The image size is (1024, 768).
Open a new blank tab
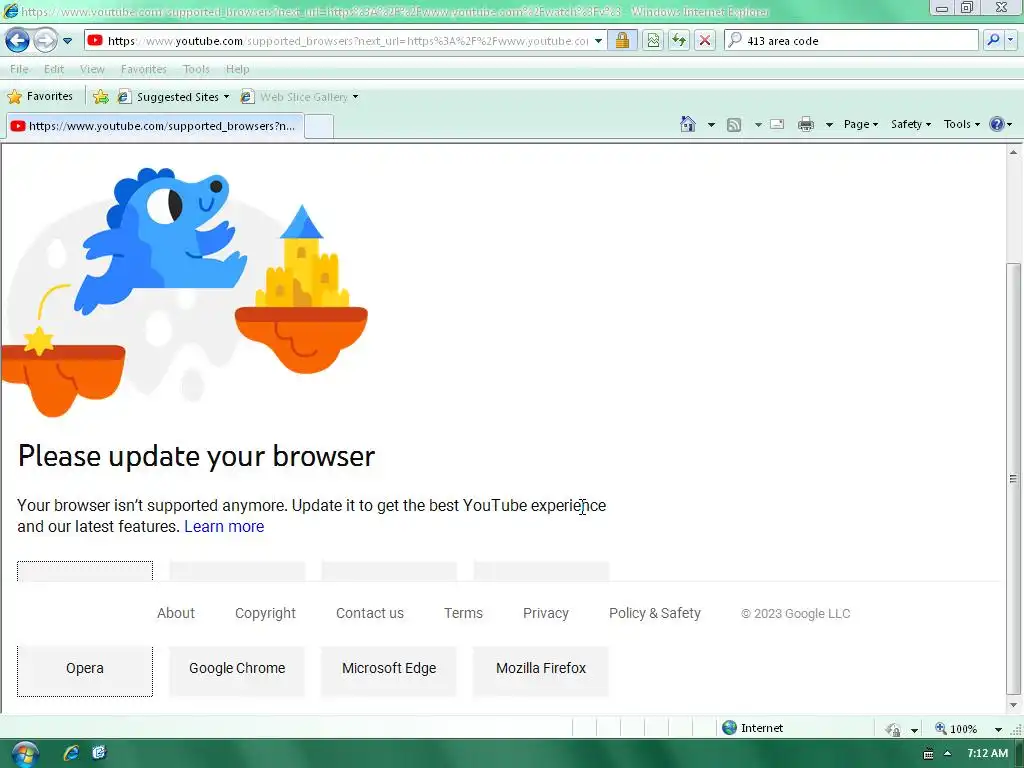pos(319,126)
